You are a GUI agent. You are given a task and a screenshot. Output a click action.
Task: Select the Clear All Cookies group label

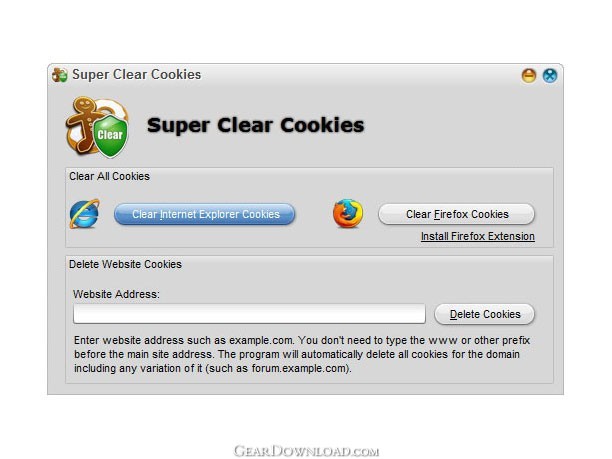pyautogui.click(x=109, y=176)
